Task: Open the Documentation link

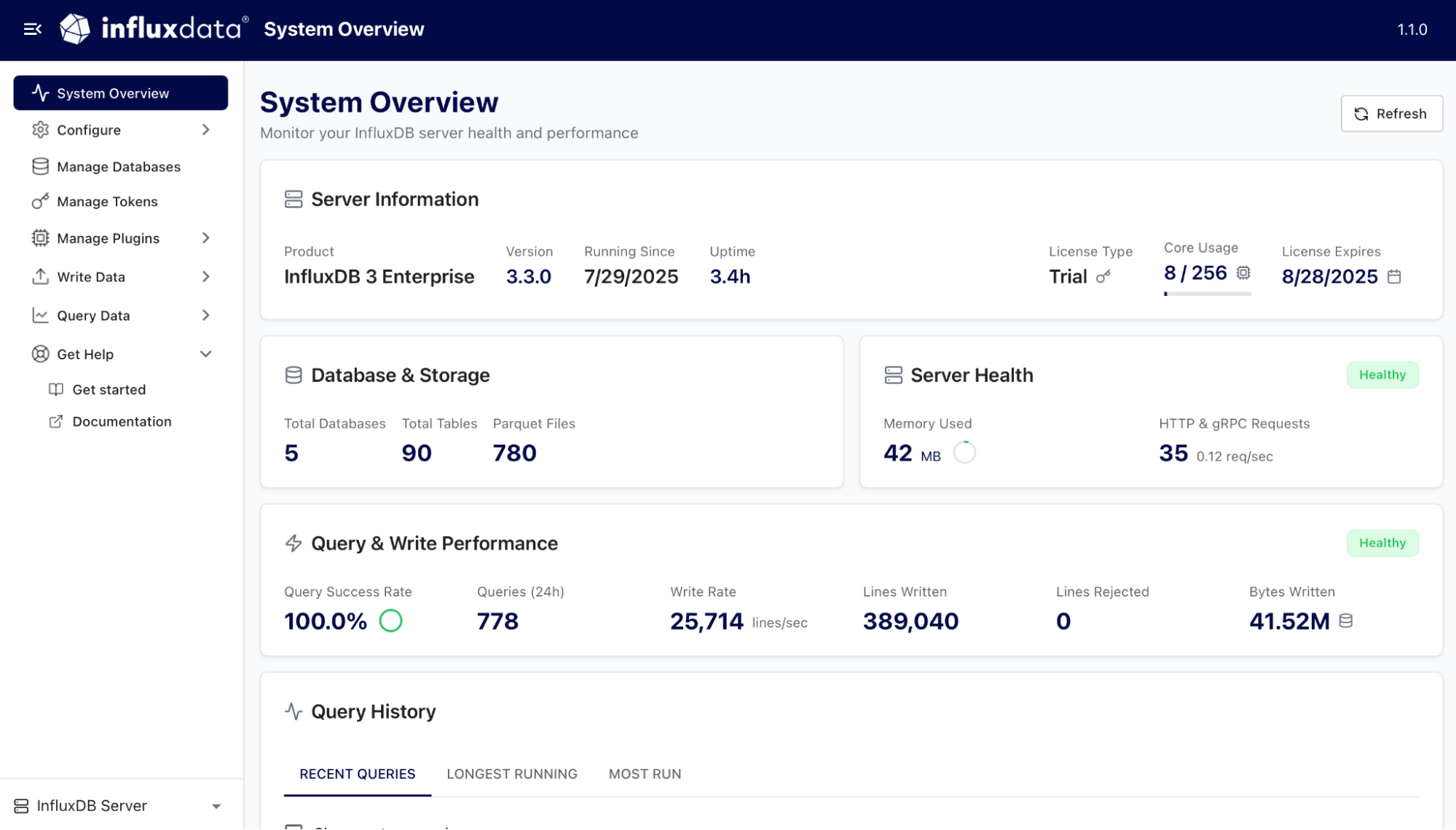Action: point(122,422)
